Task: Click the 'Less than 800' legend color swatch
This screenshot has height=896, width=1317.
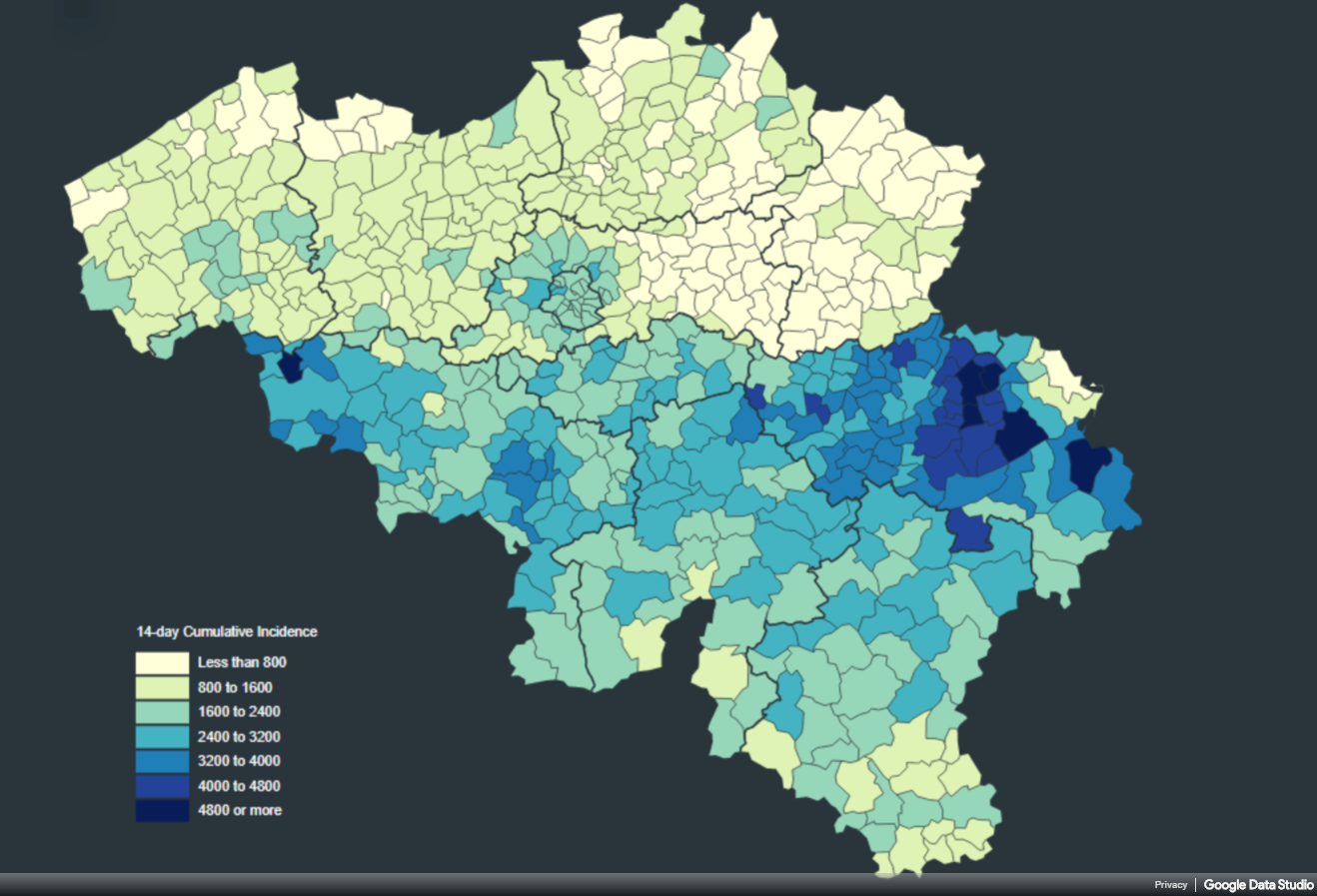Action: [162, 662]
